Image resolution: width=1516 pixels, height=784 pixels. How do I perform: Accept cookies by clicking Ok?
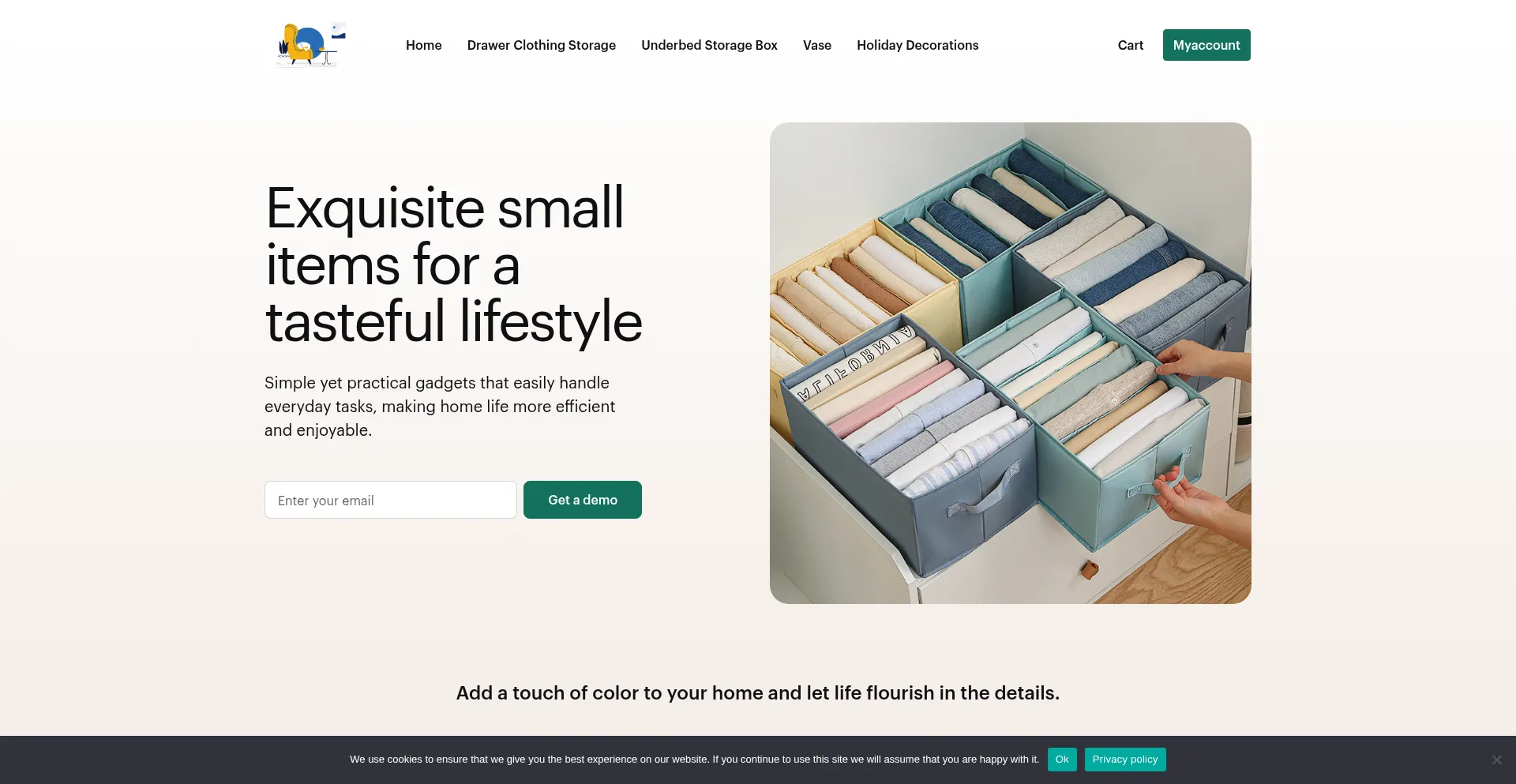(x=1062, y=759)
